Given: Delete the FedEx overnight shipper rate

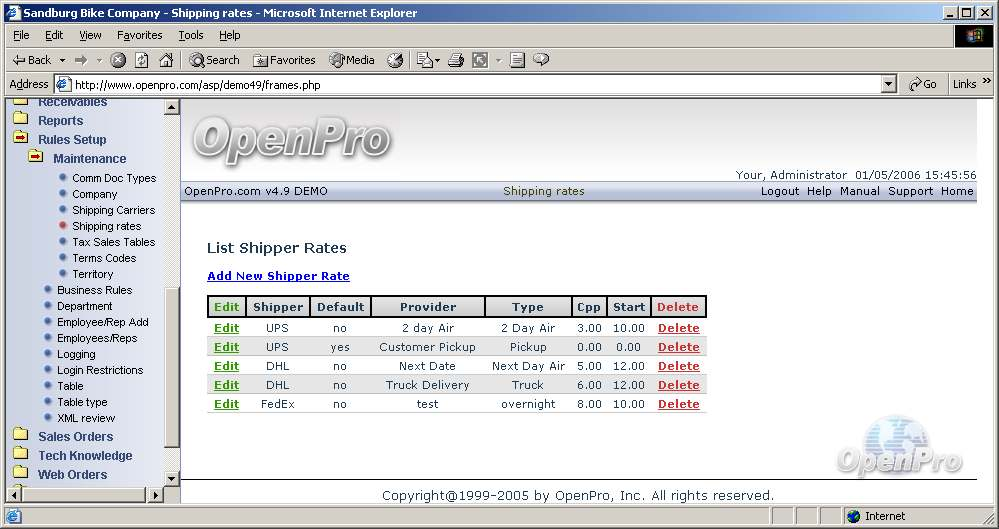Looking at the screenshot, I should (x=678, y=404).
